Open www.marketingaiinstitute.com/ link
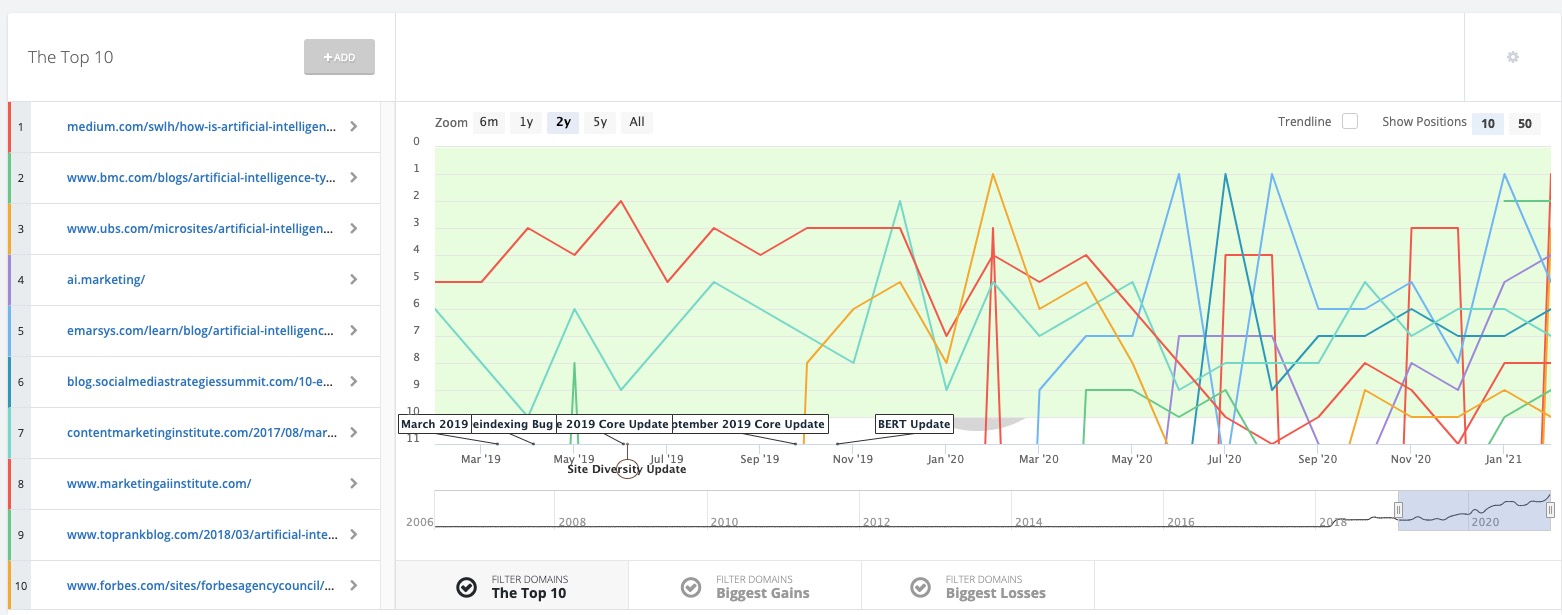Screen dimensions: 1562x615 coord(159,484)
